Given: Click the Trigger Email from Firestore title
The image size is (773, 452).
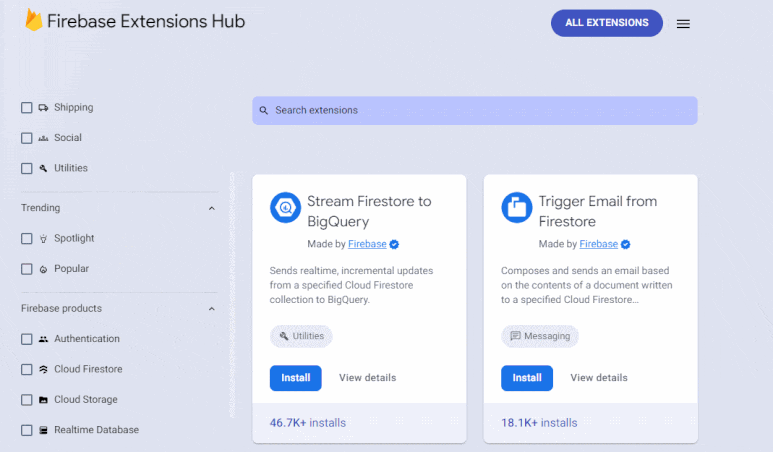Looking at the screenshot, I should pos(597,211).
